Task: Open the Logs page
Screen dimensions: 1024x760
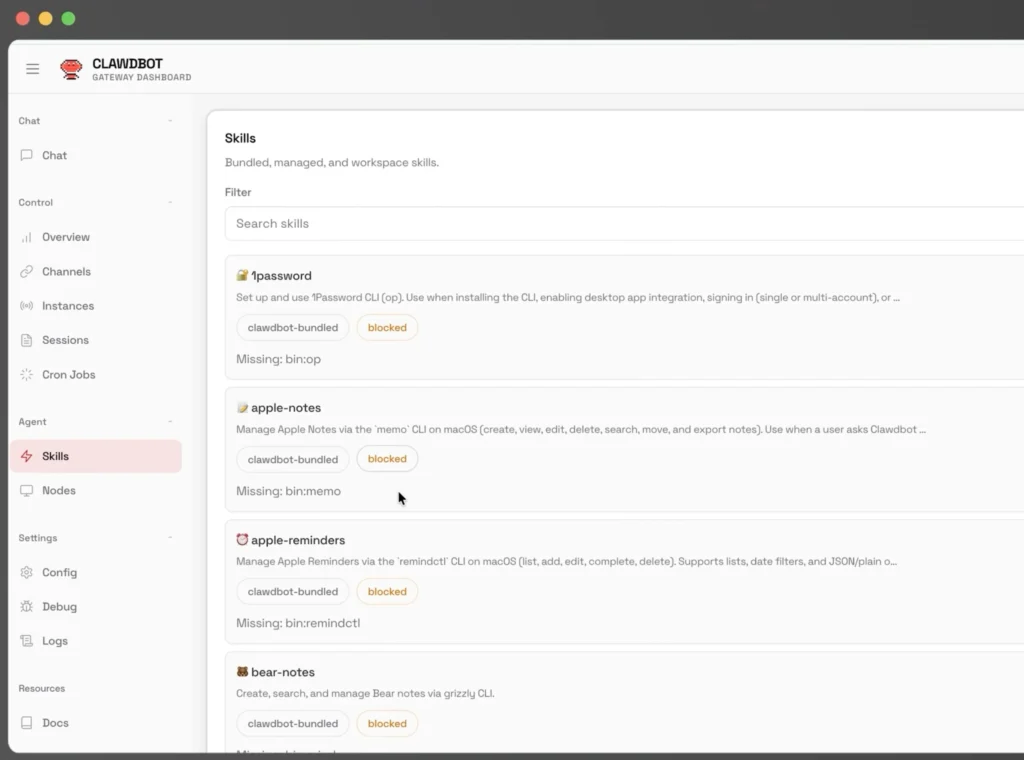Action: point(55,641)
